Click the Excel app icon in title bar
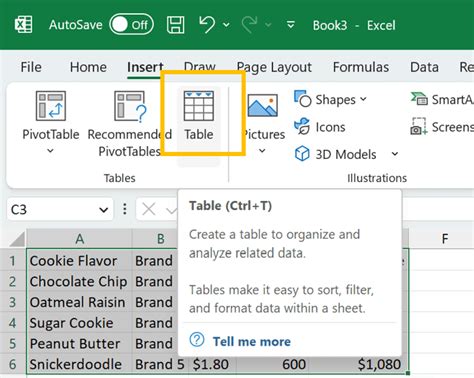474x378 pixels. pos(24,25)
